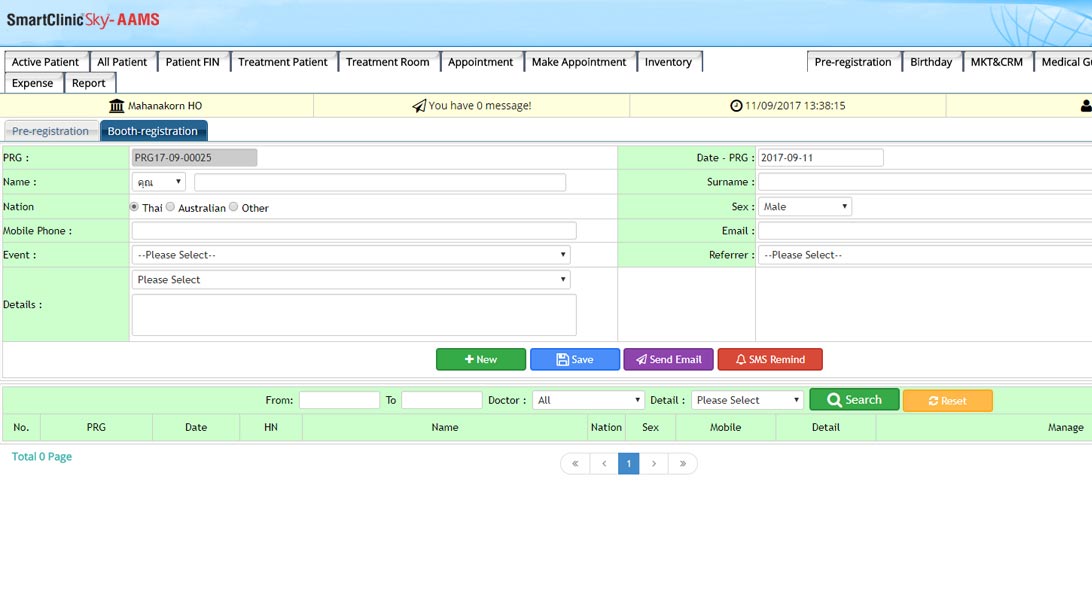Click the blue Save button
The height and width of the screenshot is (597, 1092).
click(x=574, y=360)
